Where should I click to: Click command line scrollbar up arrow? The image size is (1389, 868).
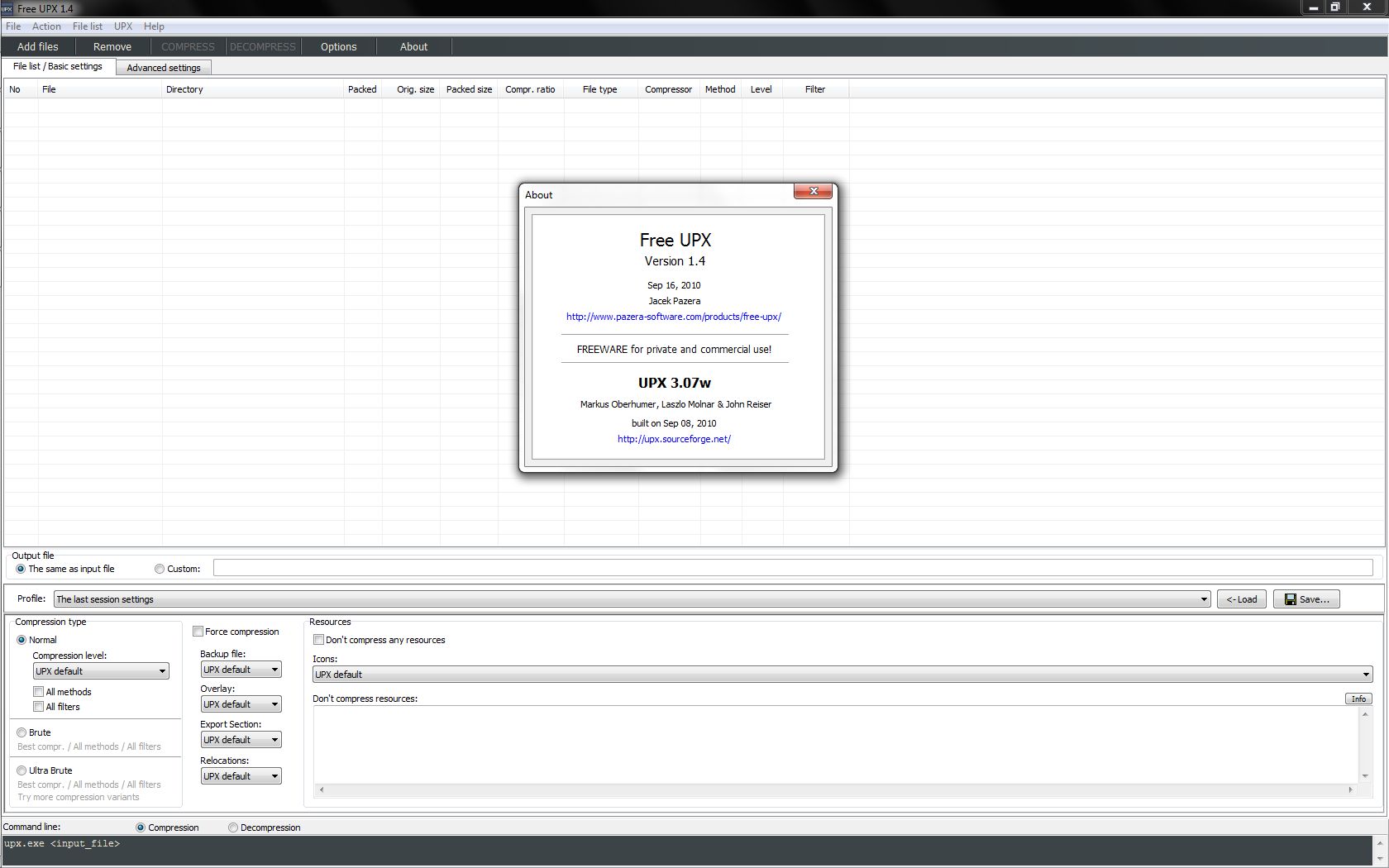[x=1380, y=842]
